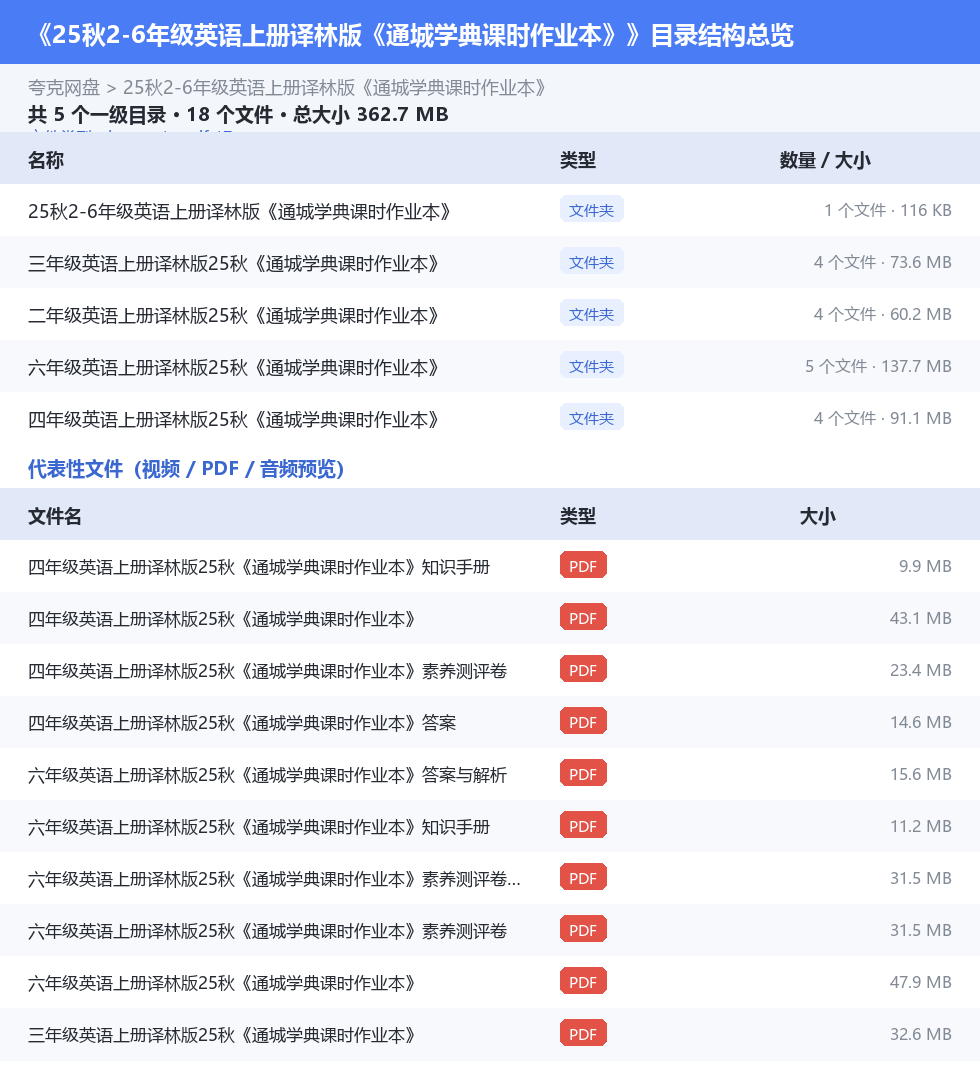The width and height of the screenshot is (980, 1092).
Task: Click PDF badge beside 47.9 MB file
Action: [583, 981]
